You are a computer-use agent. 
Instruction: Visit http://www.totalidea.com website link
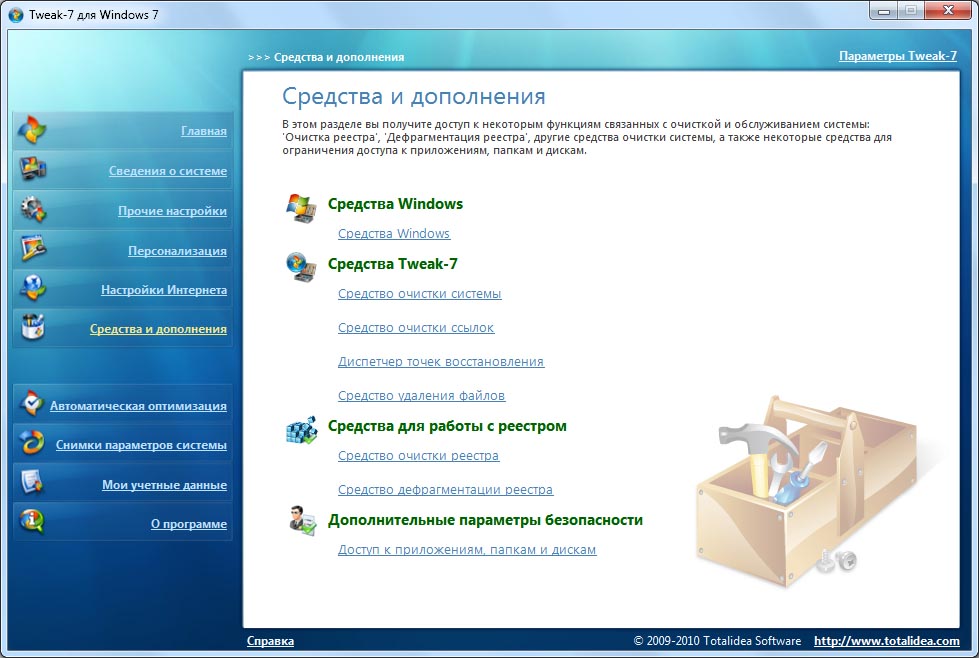(x=887, y=641)
